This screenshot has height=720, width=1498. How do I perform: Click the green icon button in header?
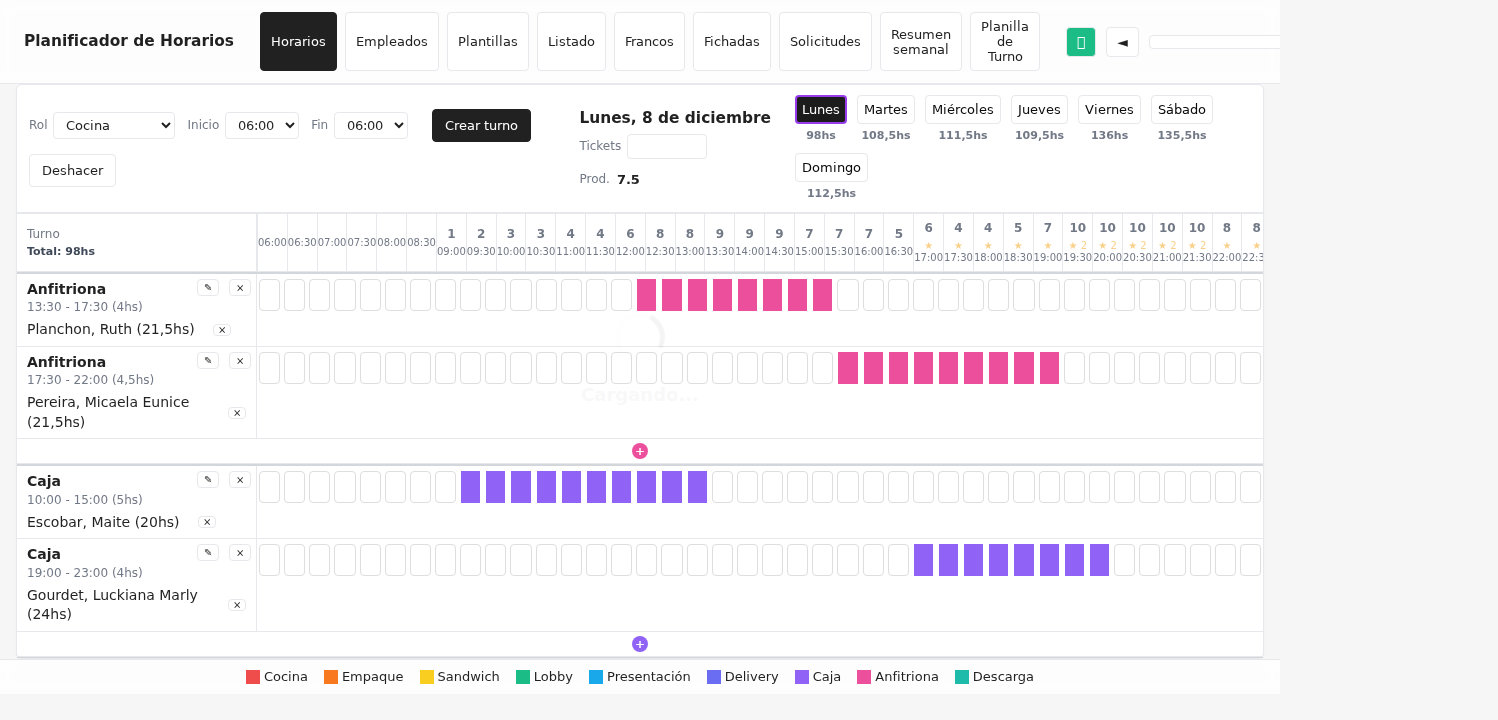pyautogui.click(x=1081, y=42)
